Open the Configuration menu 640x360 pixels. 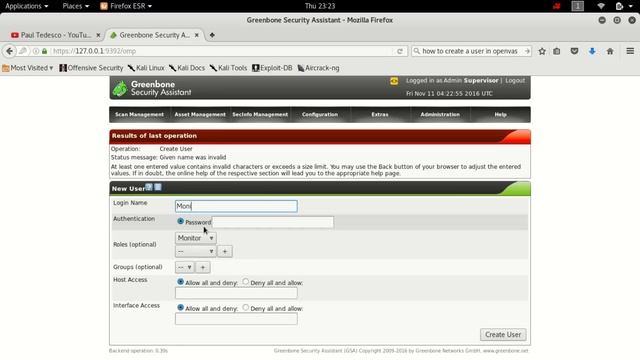pyautogui.click(x=320, y=115)
